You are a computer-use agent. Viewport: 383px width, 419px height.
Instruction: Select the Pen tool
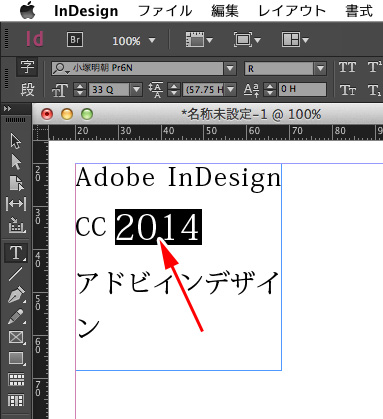pos(16,295)
